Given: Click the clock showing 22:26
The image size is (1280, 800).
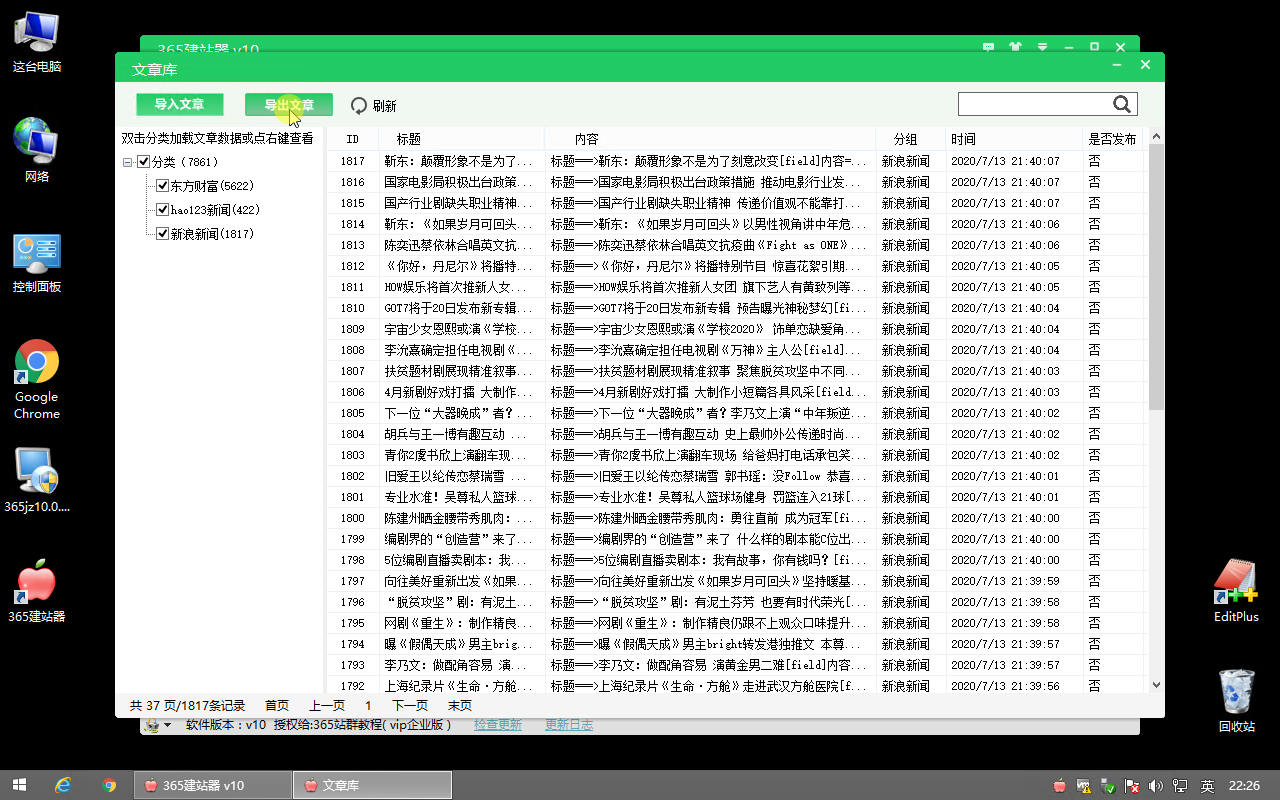Looking at the screenshot, I should tap(1244, 786).
